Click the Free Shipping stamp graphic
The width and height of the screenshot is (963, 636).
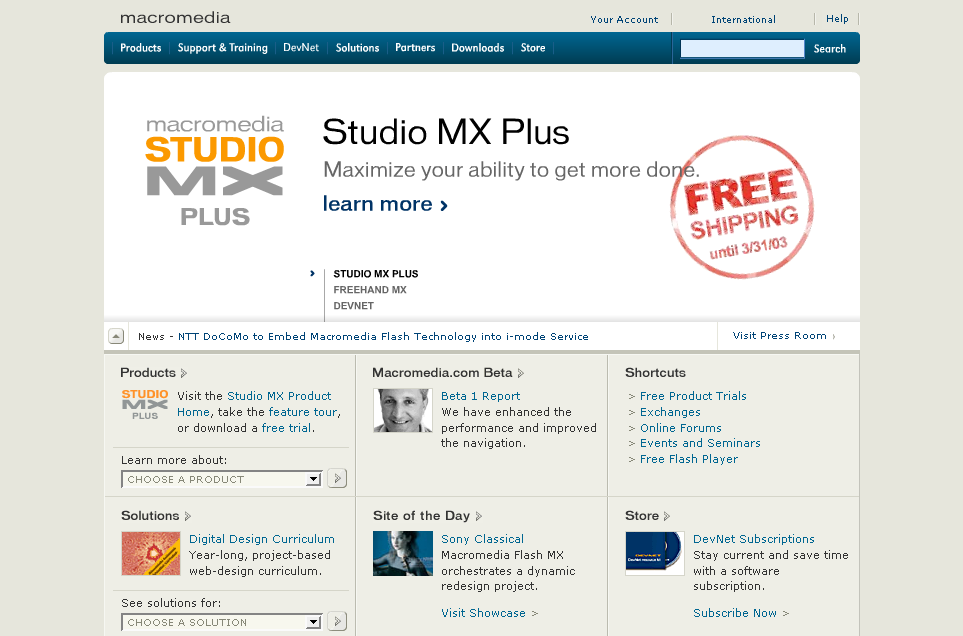coord(742,207)
